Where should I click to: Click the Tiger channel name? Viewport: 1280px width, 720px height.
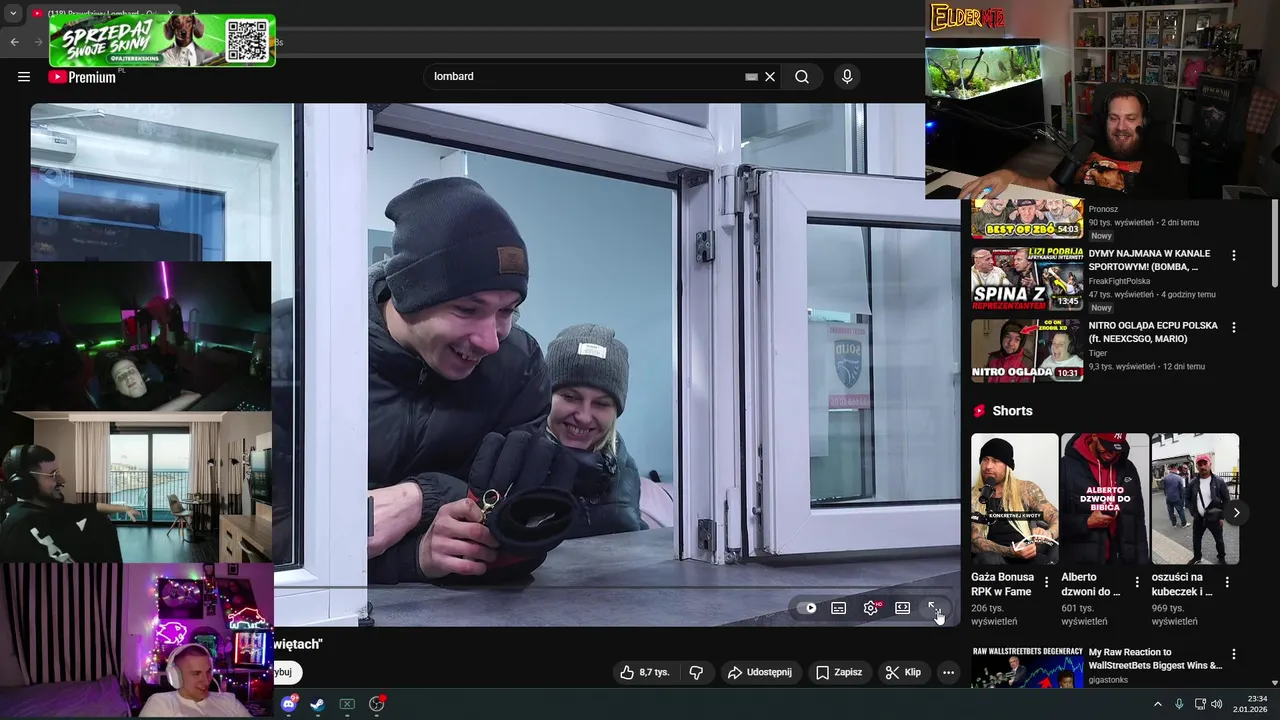pyautogui.click(x=1098, y=353)
